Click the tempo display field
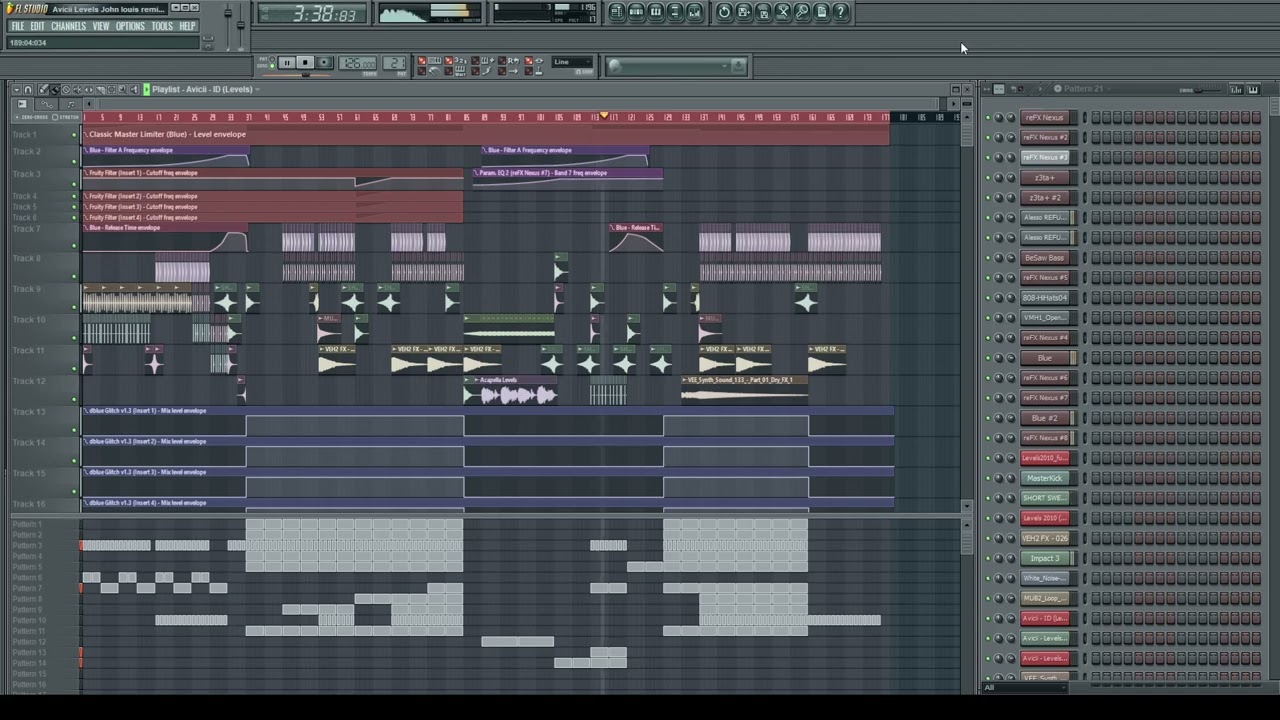Image resolution: width=1280 pixels, height=720 pixels. (x=357, y=63)
